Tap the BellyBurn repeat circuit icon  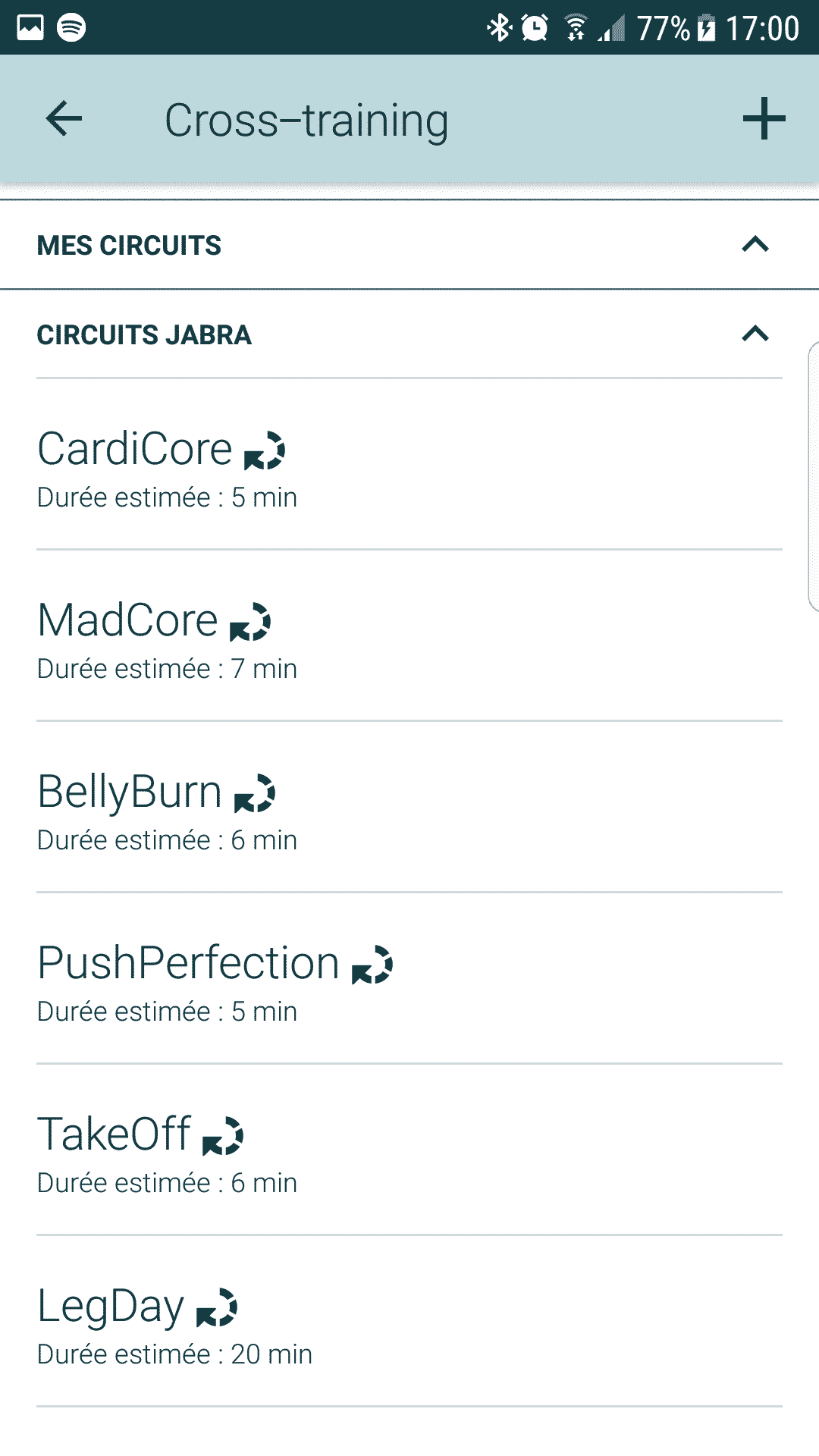pyautogui.click(x=254, y=794)
